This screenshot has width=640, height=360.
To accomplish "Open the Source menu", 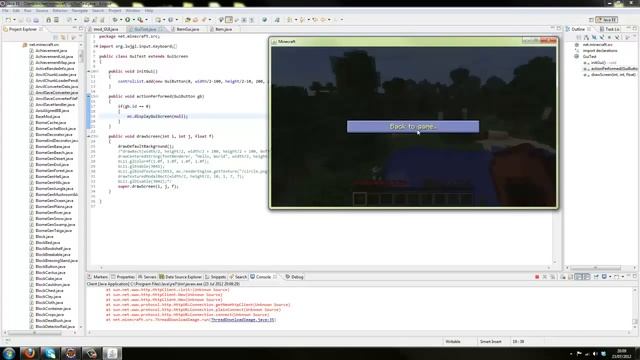I will point(42,11).
